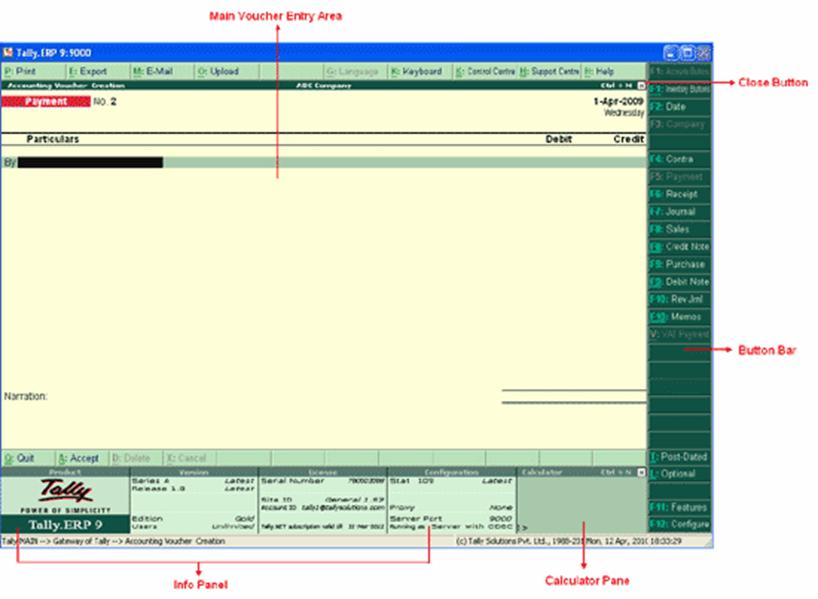The width and height of the screenshot is (818, 599).
Task: Quit the Accounting Voucher Creation screen
Action: tap(20, 458)
